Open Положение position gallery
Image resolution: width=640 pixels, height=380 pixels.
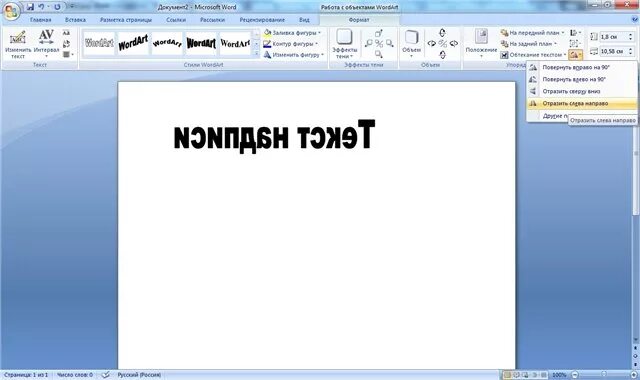click(481, 44)
